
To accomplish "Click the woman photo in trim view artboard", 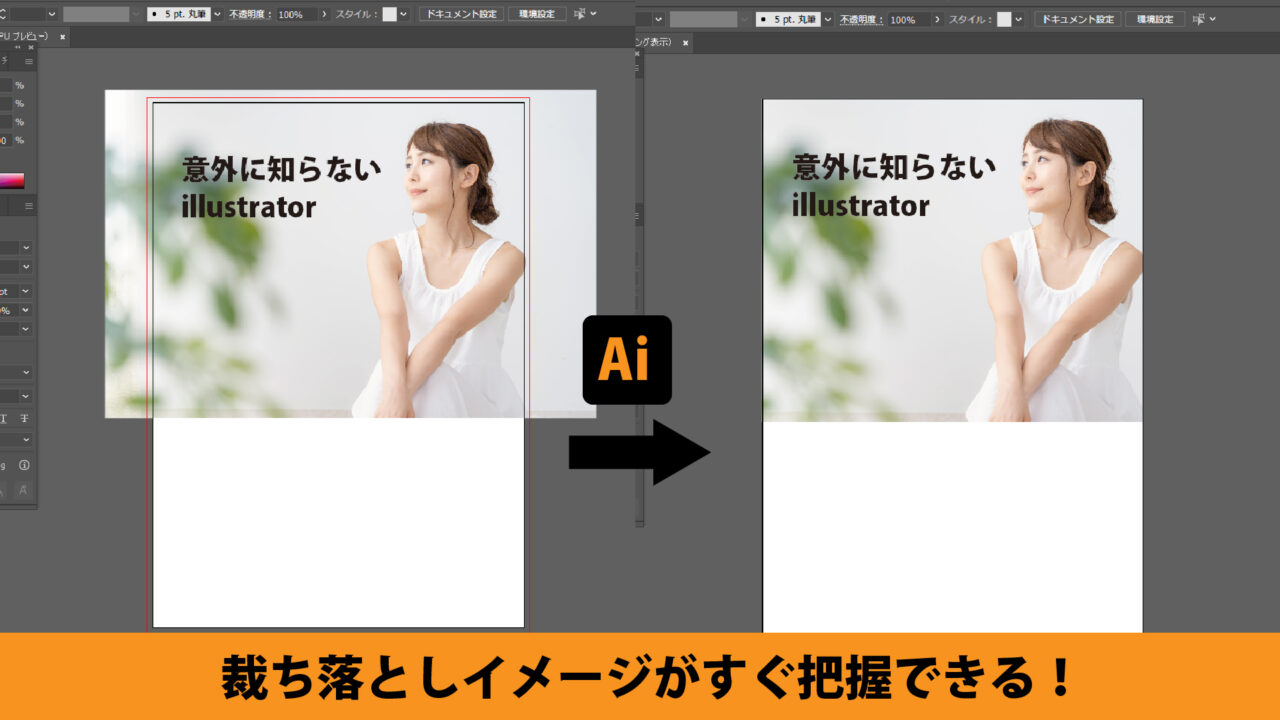I will pos(952,261).
